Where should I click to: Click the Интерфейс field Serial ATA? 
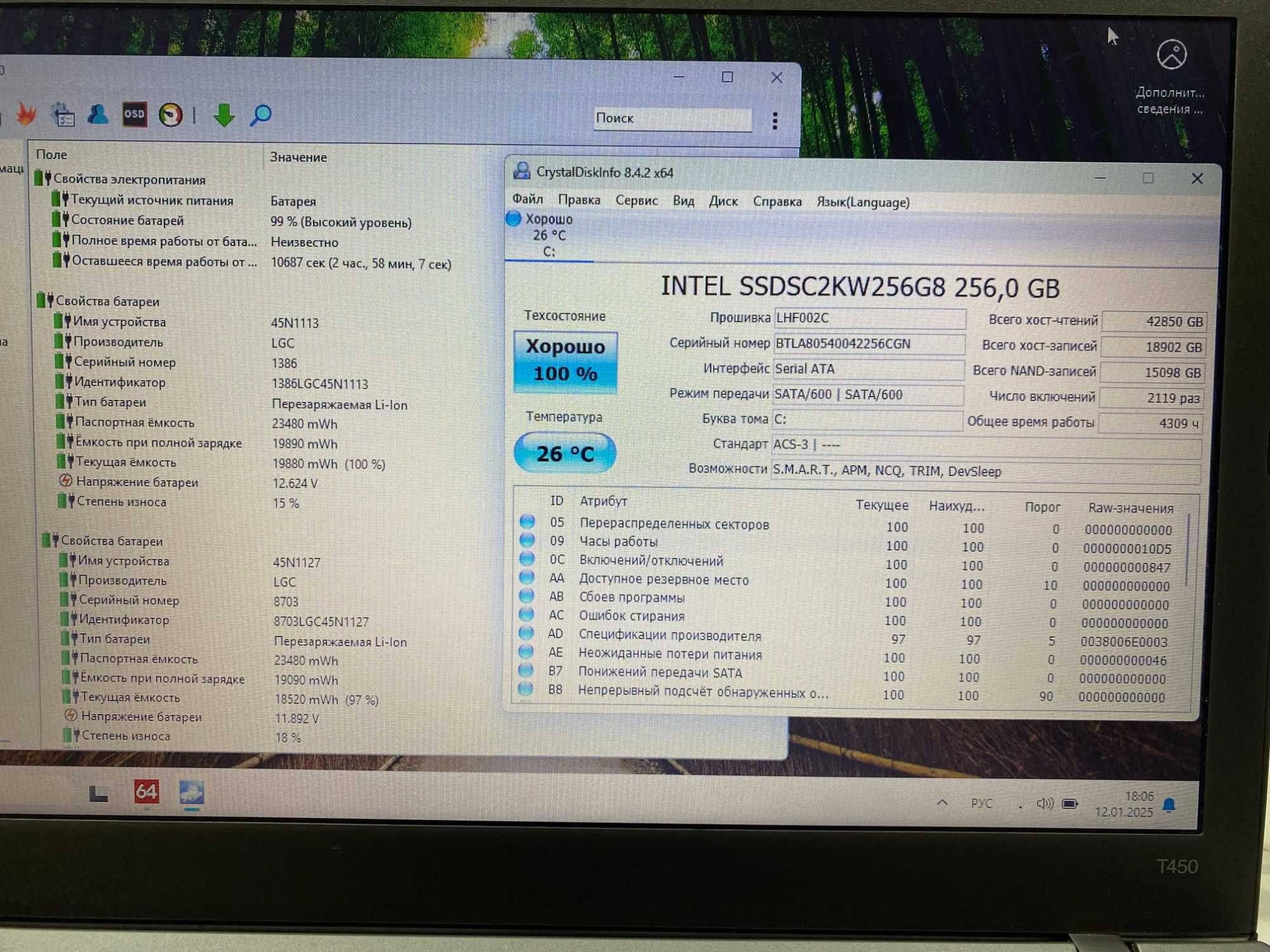869,369
